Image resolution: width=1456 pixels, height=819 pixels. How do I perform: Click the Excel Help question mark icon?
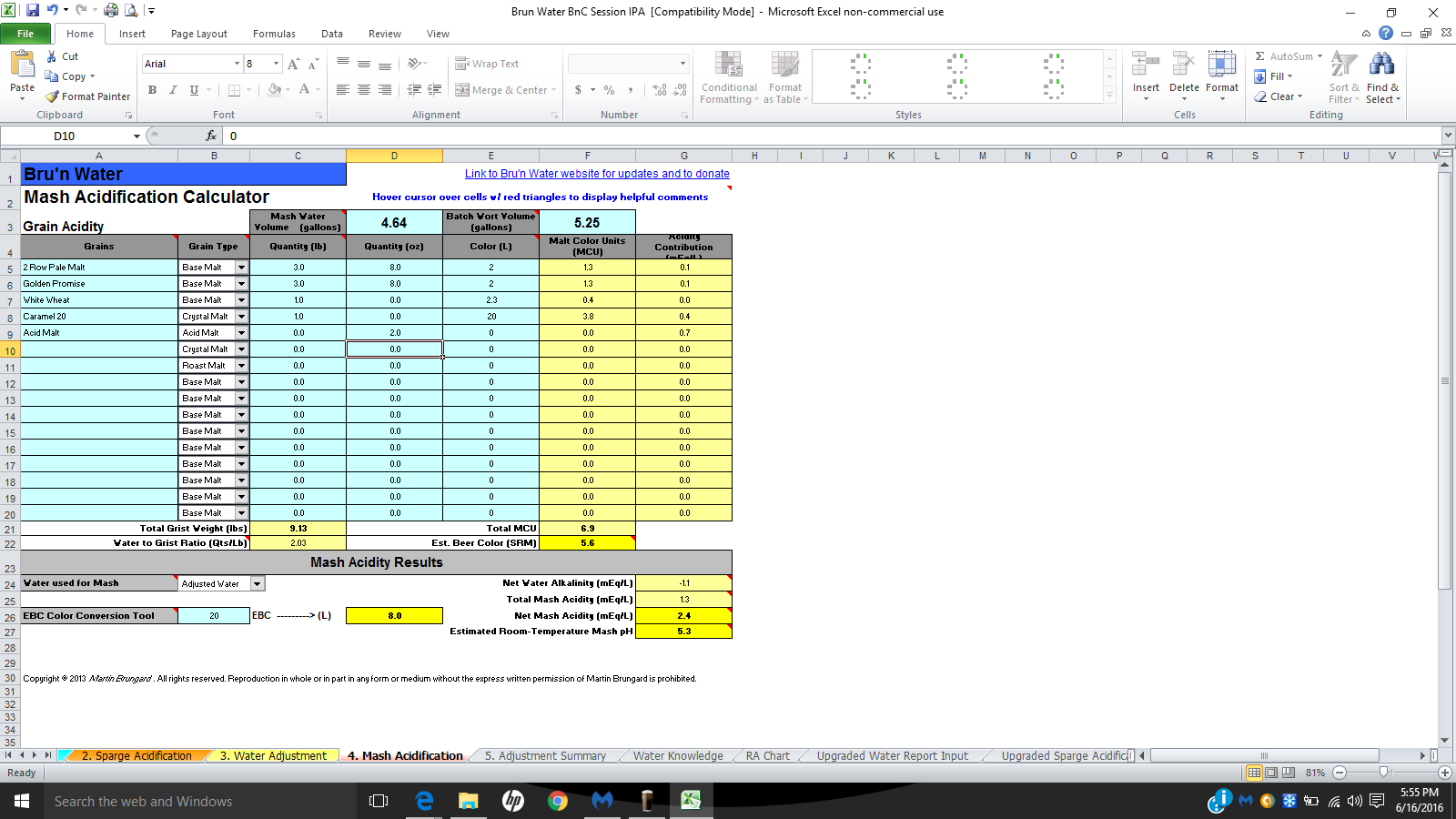click(x=1386, y=33)
